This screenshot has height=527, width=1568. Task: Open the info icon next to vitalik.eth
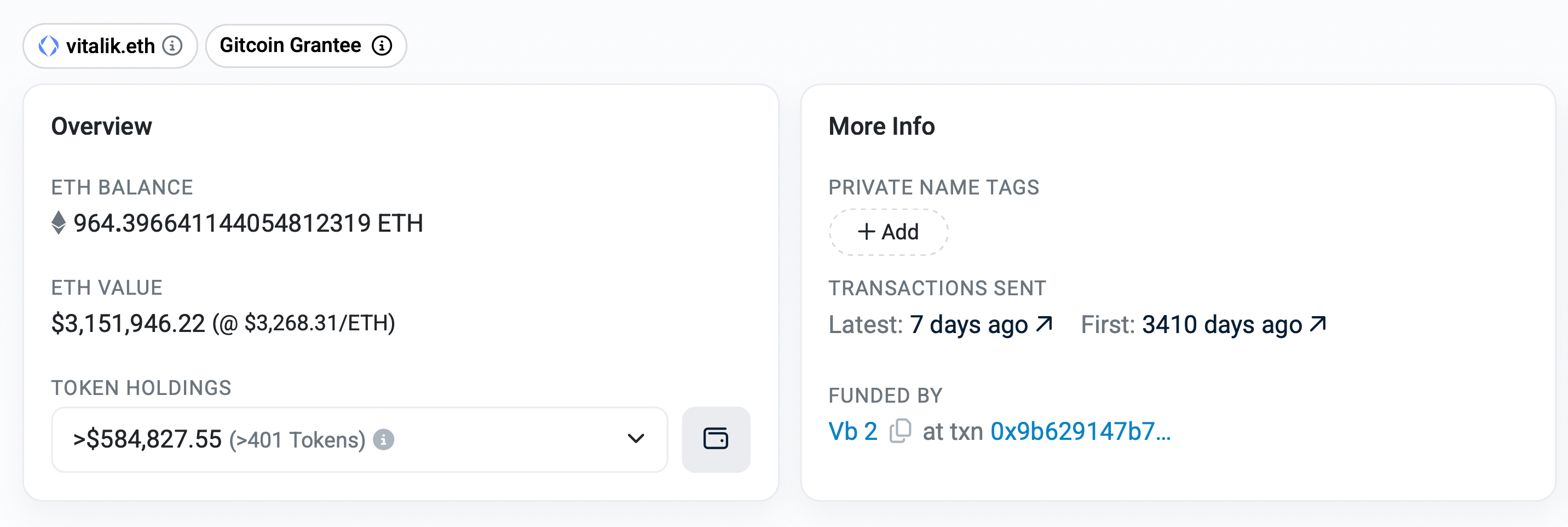[x=172, y=45]
